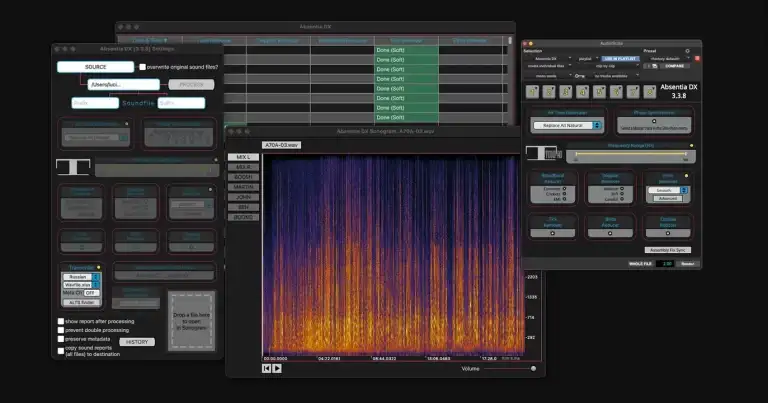
Task: Select preset slot 3 in AudioSuite window
Action: [566, 92]
